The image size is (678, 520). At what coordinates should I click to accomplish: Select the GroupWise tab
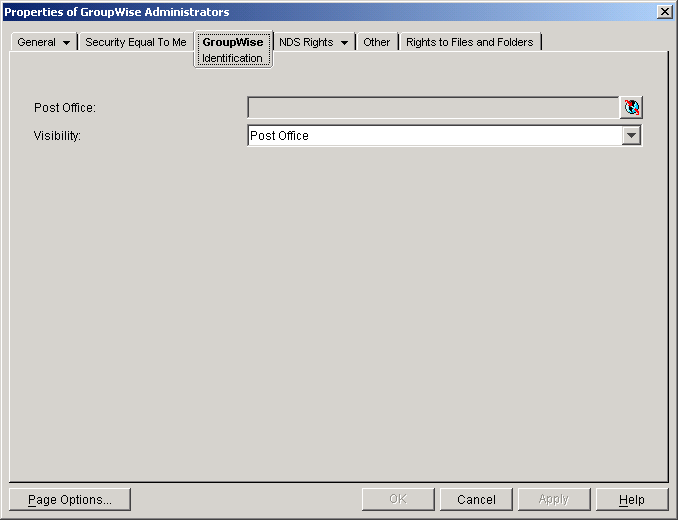pos(232,43)
